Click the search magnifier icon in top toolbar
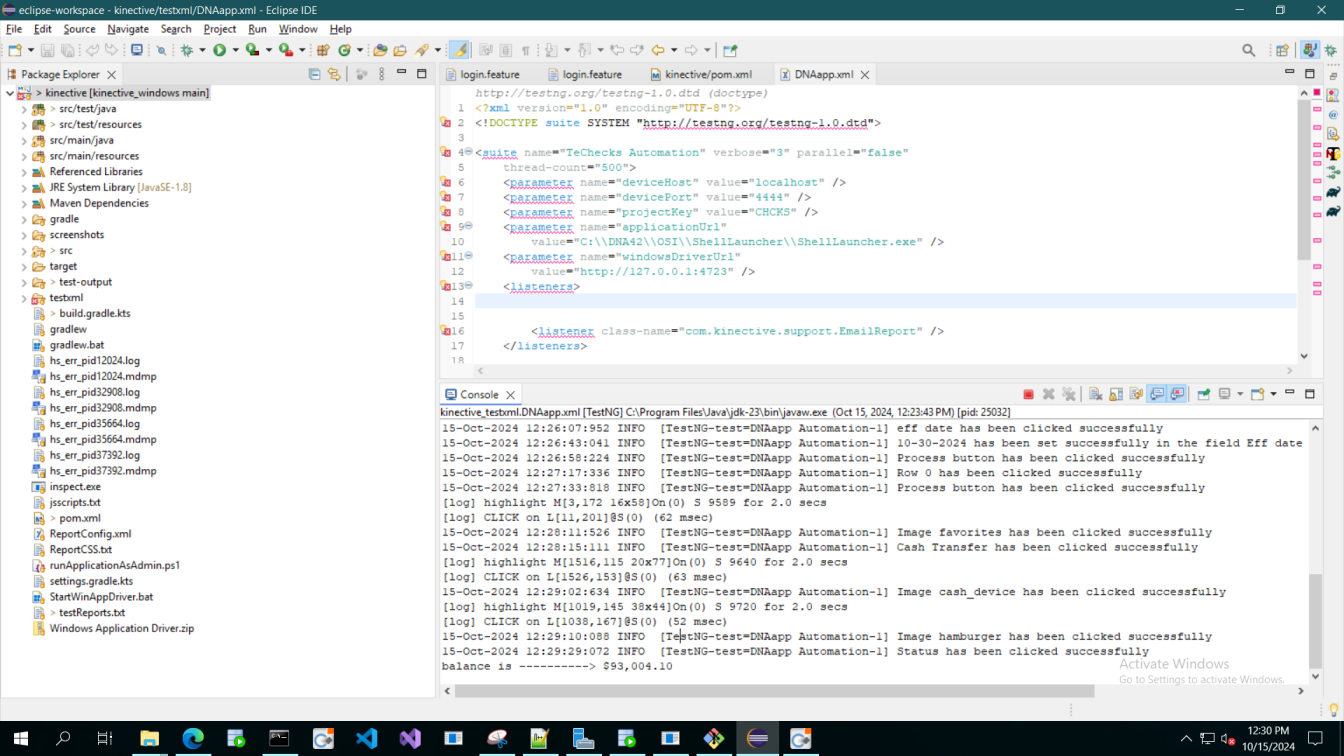The height and width of the screenshot is (756, 1344). coord(1248,50)
